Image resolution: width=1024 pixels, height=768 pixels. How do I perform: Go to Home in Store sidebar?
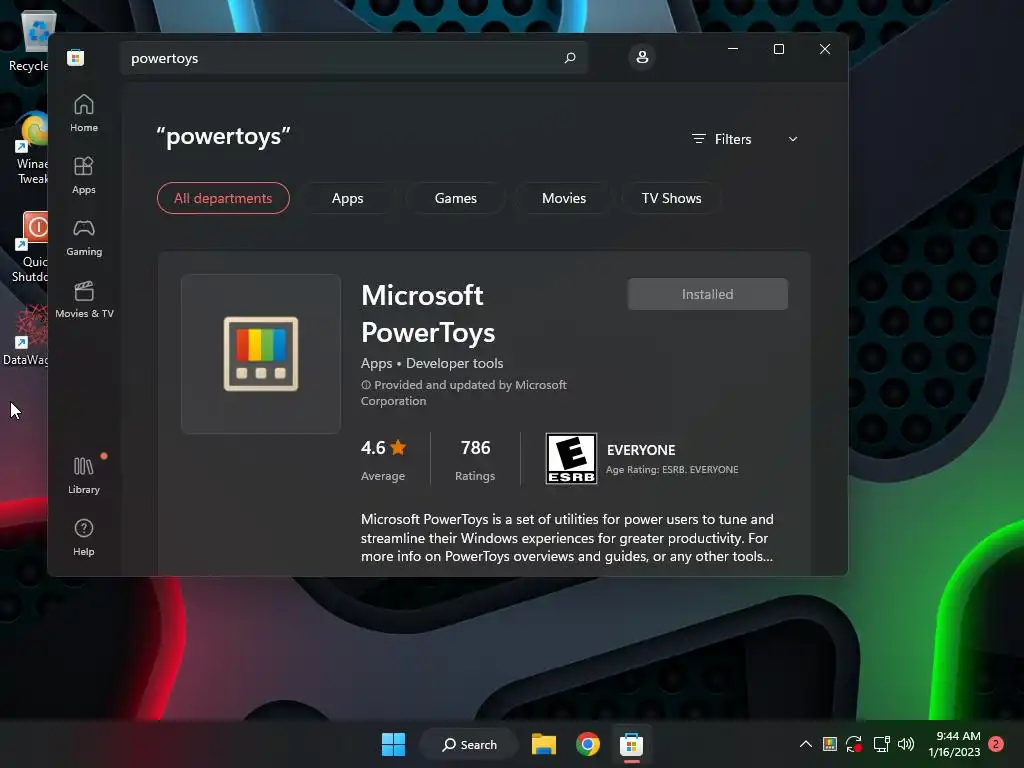84,114
